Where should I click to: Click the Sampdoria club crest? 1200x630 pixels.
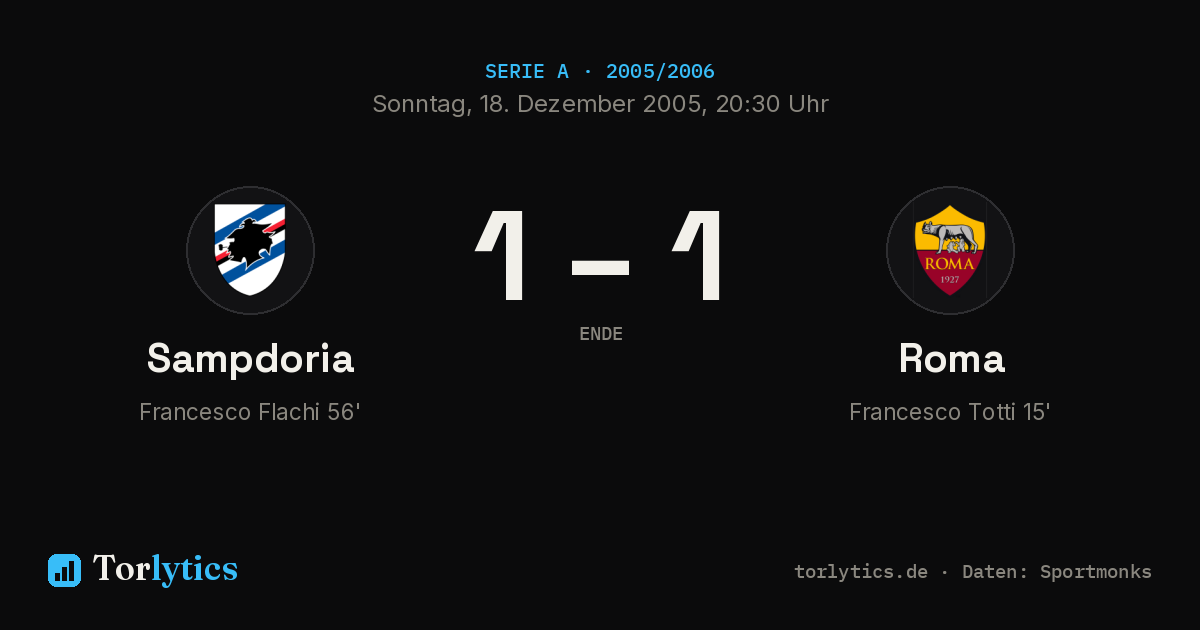250,250
